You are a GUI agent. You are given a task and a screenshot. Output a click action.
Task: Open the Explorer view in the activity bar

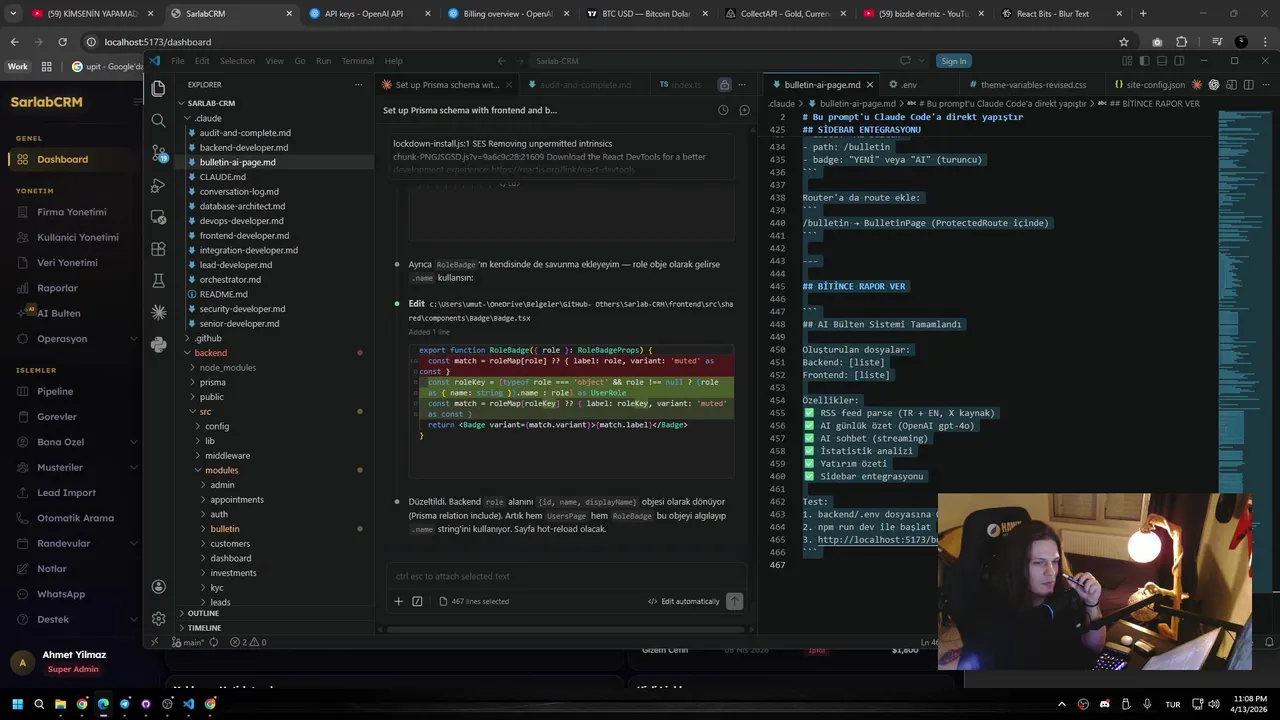point(158,88)
